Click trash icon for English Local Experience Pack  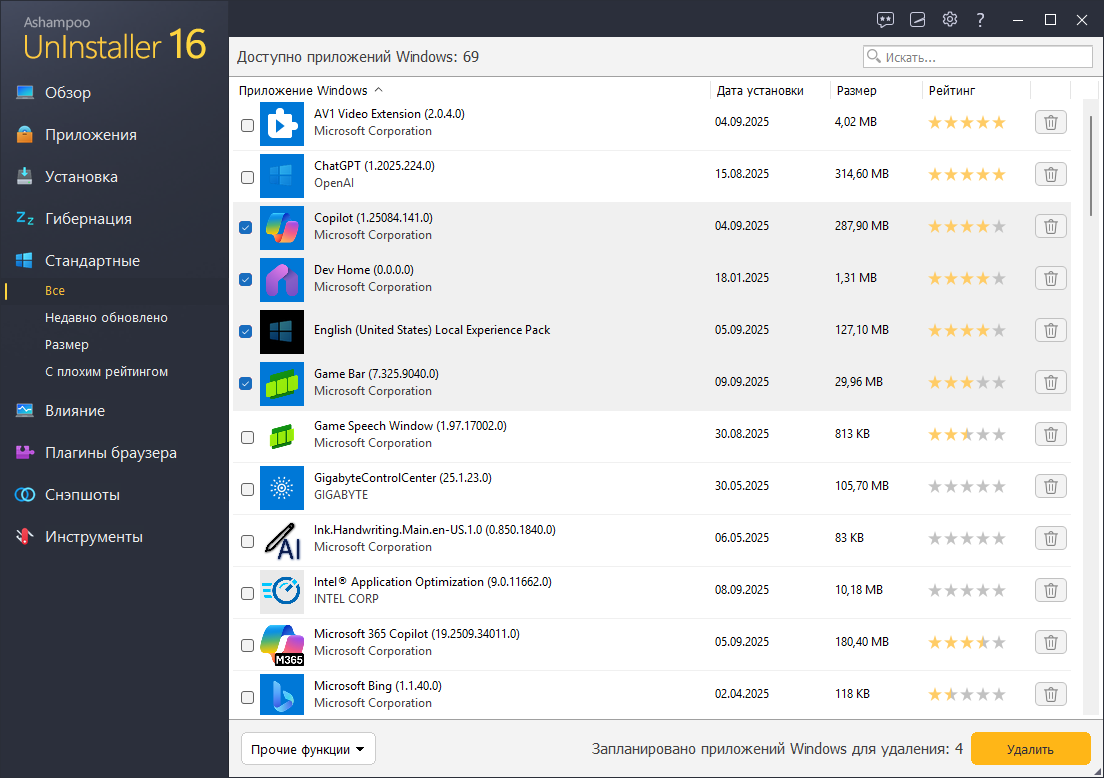click(x=1050, y=330)
